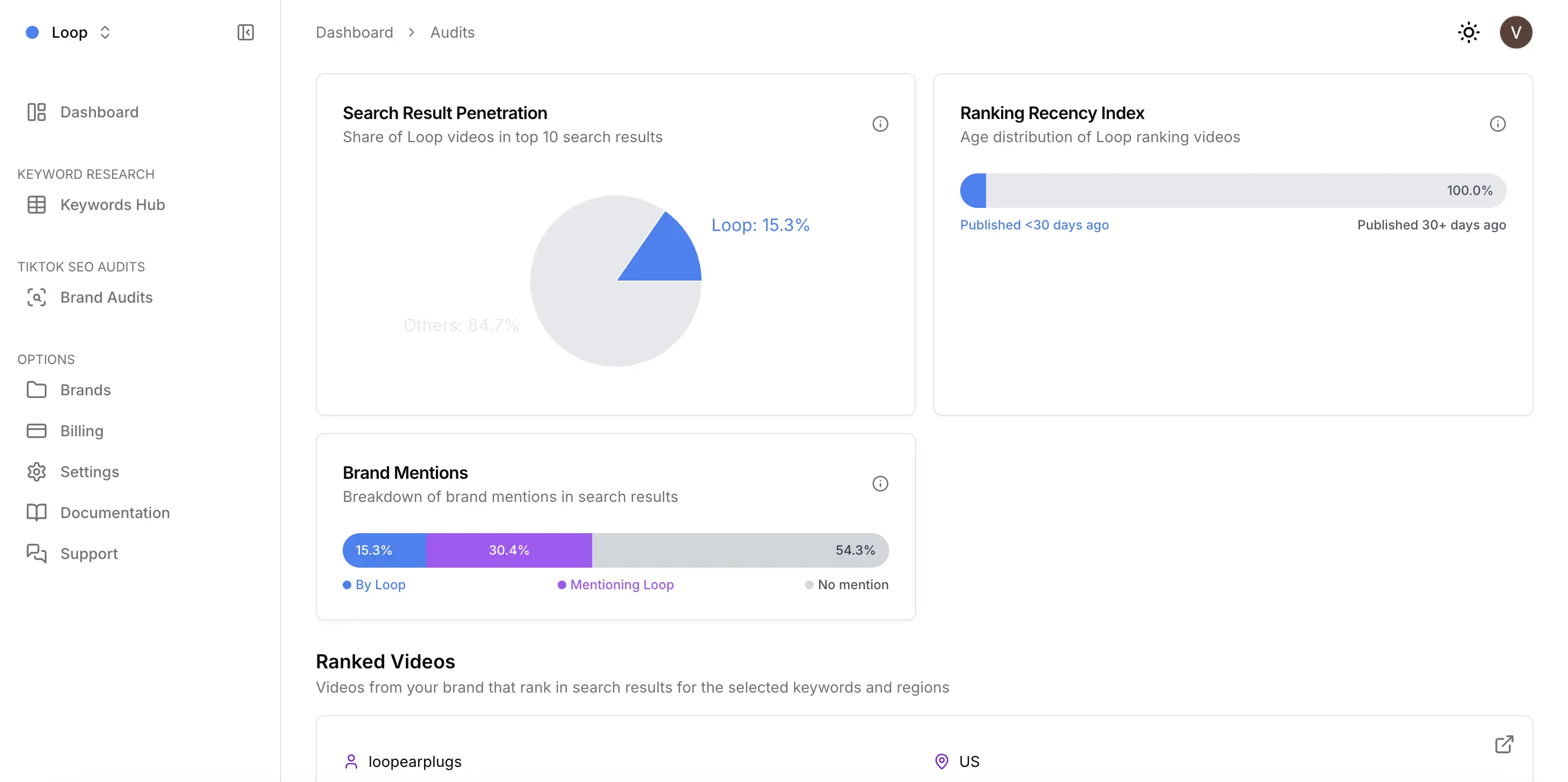Screen dimensions: 1568x782
Task: Click the blue Loop brand dot
Action: click(x=32, y=32)
